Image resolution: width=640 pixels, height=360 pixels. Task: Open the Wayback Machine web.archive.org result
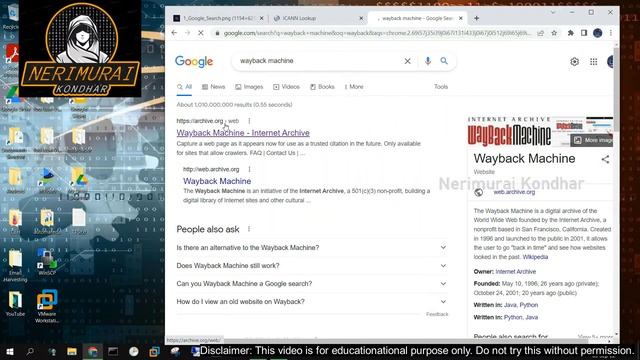tap(217, 181)
